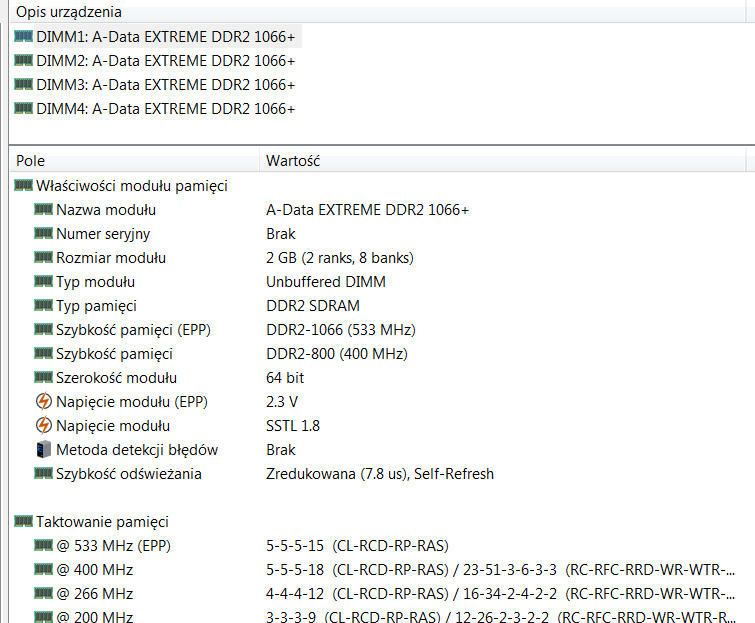Click the Napięcie modułu (EPP) voltage icon
Image resolution: width=755 pixels, height=623 pixels.
point(43,402)
